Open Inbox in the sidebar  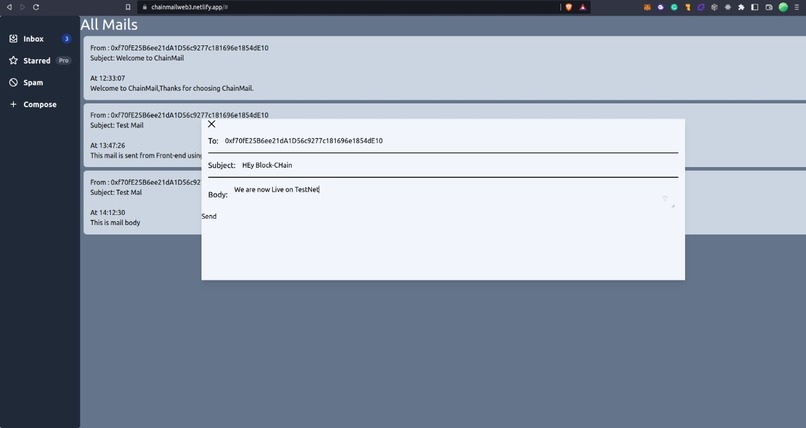click(40, 39)
